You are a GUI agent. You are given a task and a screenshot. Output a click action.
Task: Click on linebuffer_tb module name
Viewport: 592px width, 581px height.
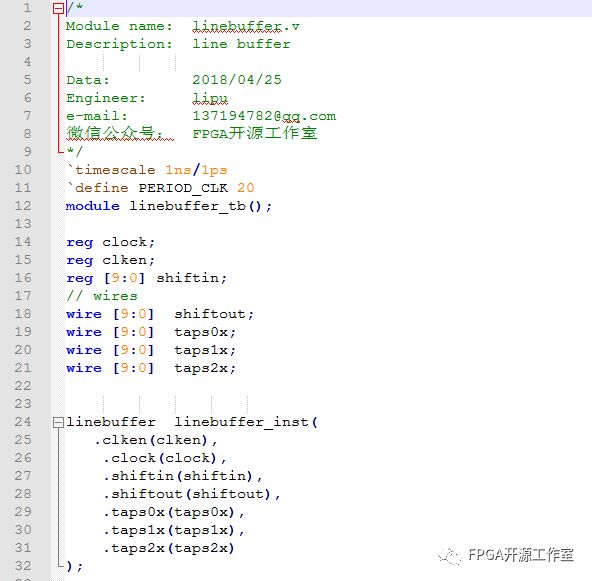[x=188, y=207]
